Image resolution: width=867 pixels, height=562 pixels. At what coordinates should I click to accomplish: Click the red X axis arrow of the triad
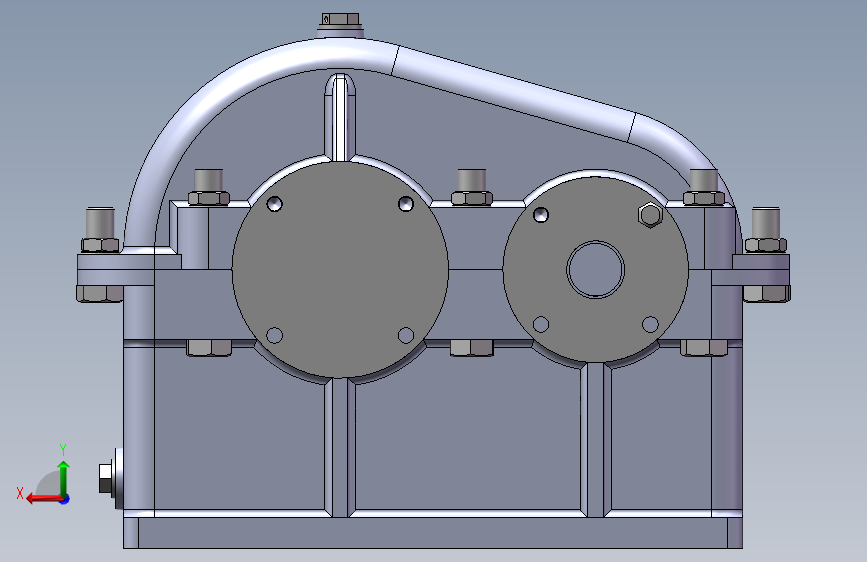[44, 499]
